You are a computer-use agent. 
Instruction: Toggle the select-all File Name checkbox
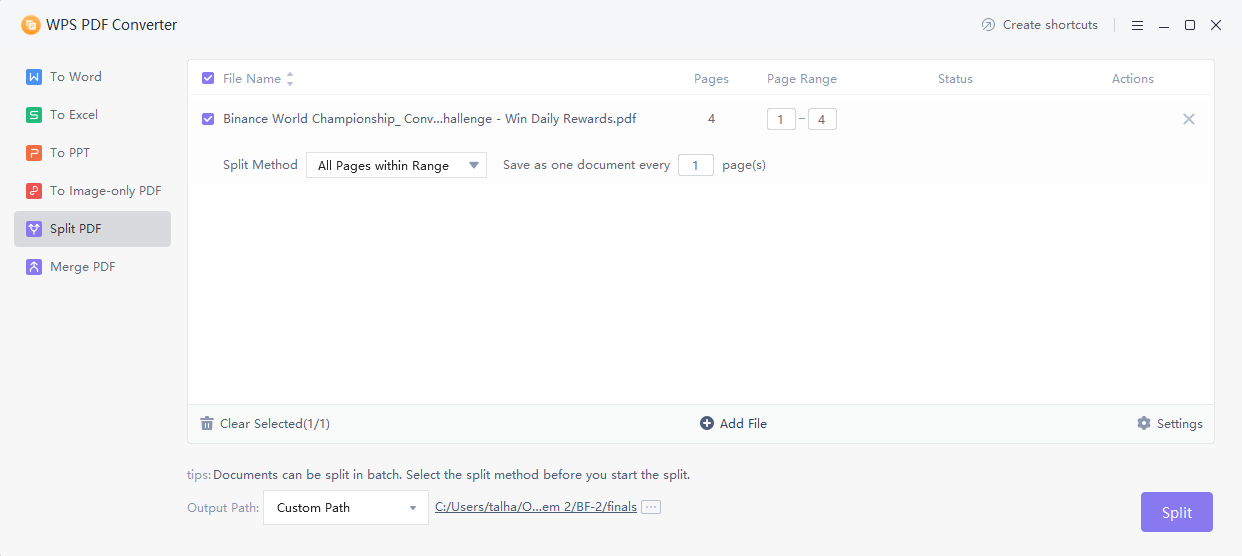pyautogui.click(x=208, y=79)
